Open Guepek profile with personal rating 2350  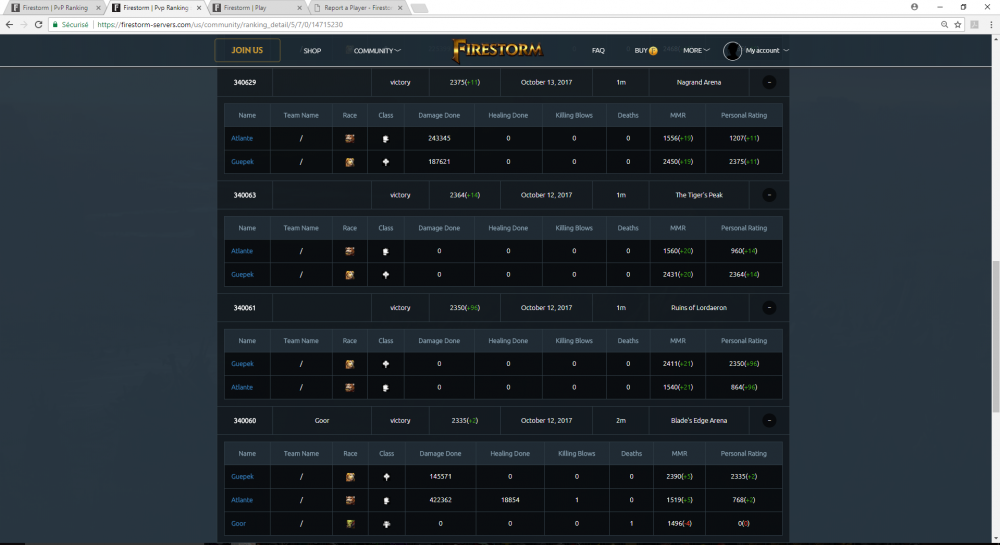tap(242, 364)
